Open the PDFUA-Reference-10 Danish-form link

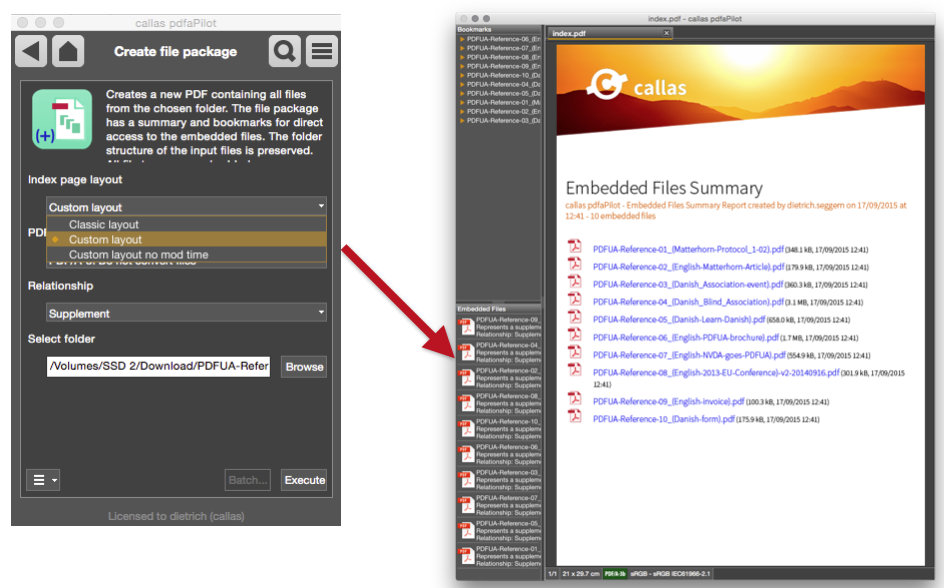click(x=663, y=419)
